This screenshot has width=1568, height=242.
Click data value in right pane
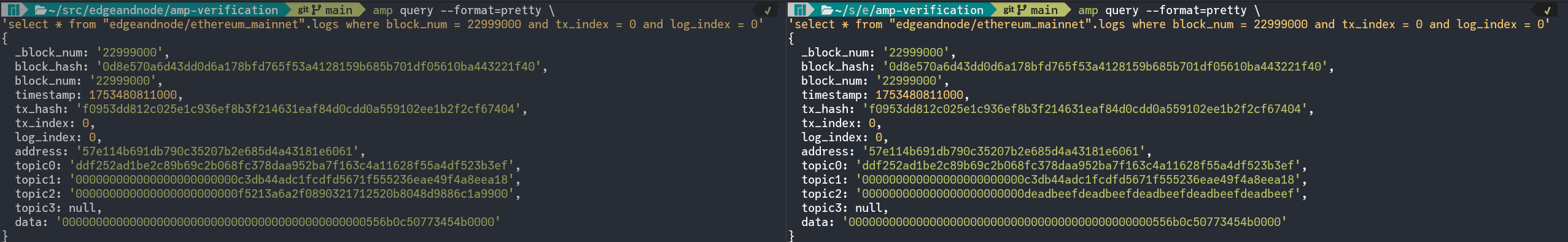pos(1065,222)
